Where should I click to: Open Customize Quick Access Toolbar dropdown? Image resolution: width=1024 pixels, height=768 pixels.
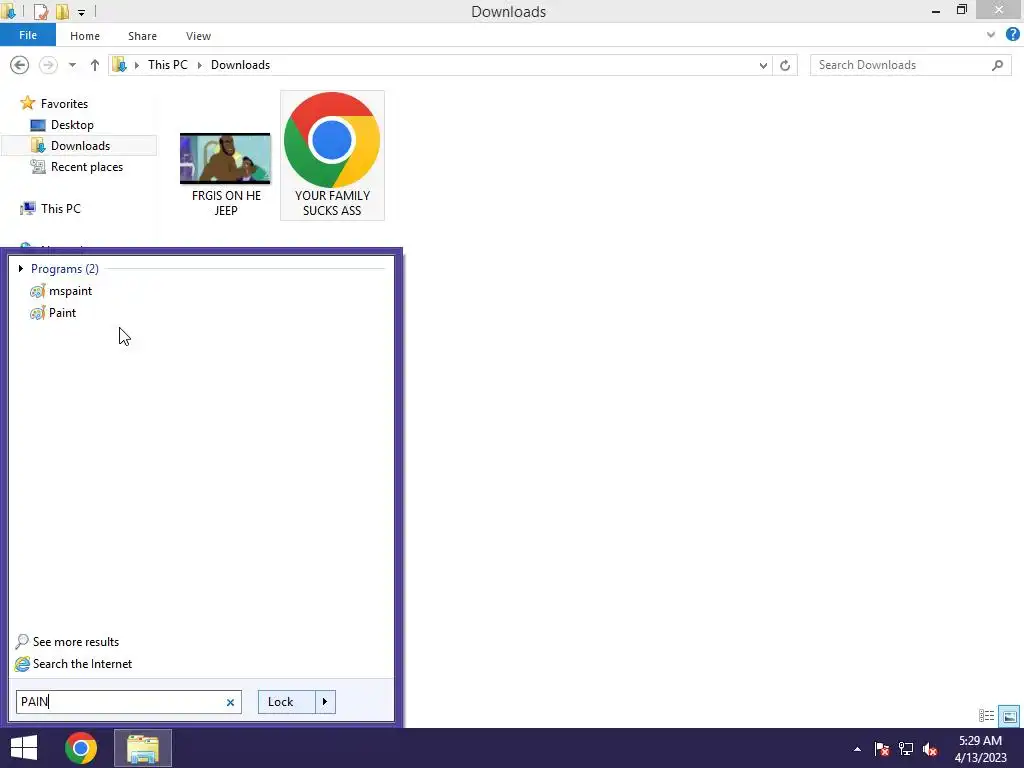pyautogui.click(x=81, y=12)
